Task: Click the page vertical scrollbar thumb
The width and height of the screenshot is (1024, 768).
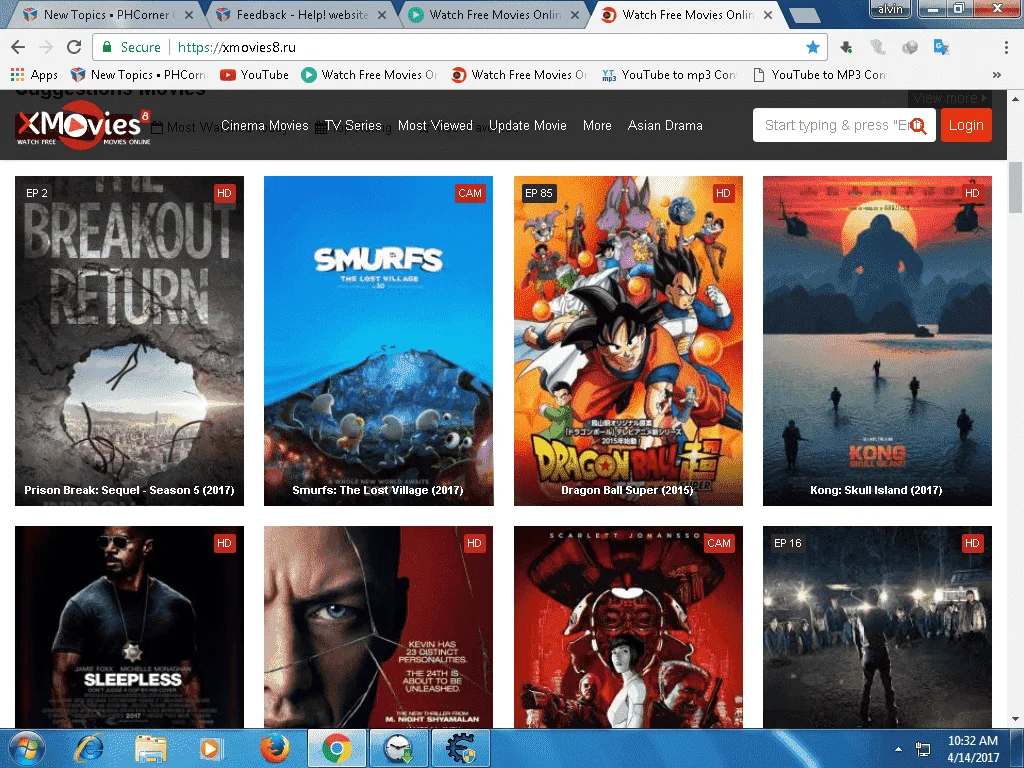Action: point(1015,187)
